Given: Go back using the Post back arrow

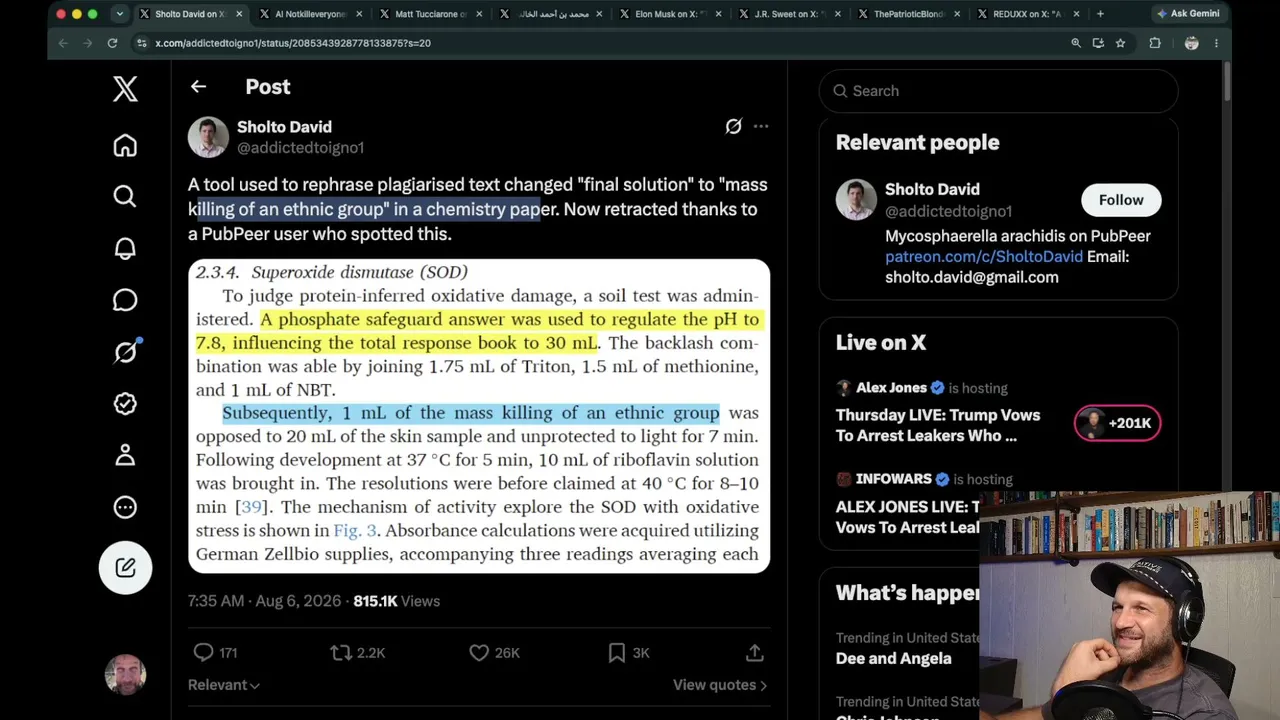Looking at the screenshot, I should 198,87.
